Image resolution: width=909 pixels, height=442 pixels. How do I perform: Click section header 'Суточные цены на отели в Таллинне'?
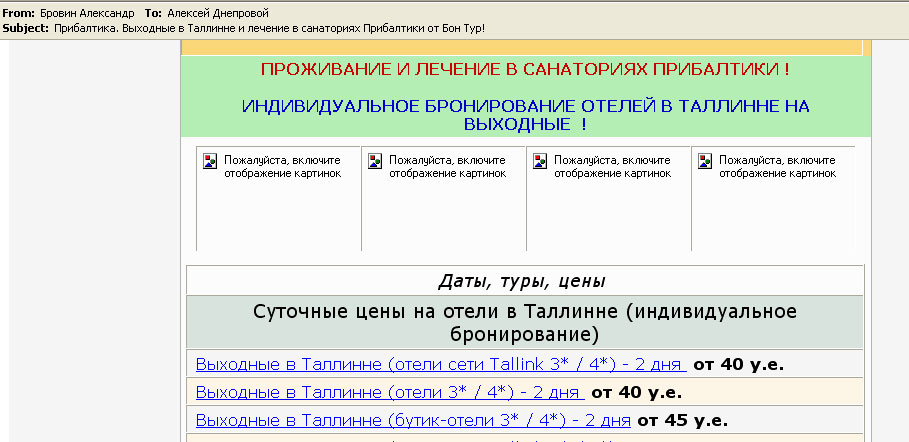525,321
